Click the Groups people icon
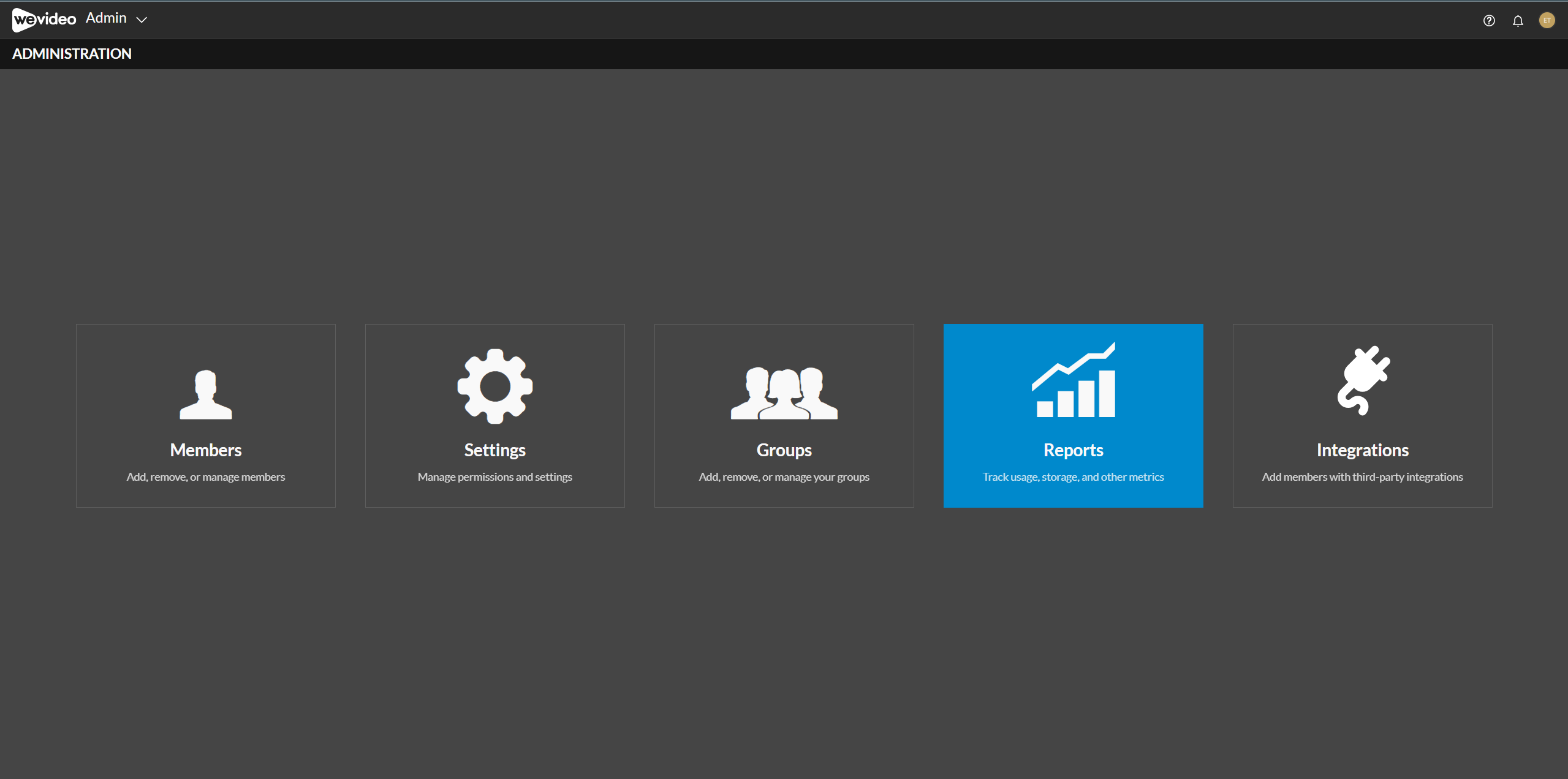 [784, 393]
